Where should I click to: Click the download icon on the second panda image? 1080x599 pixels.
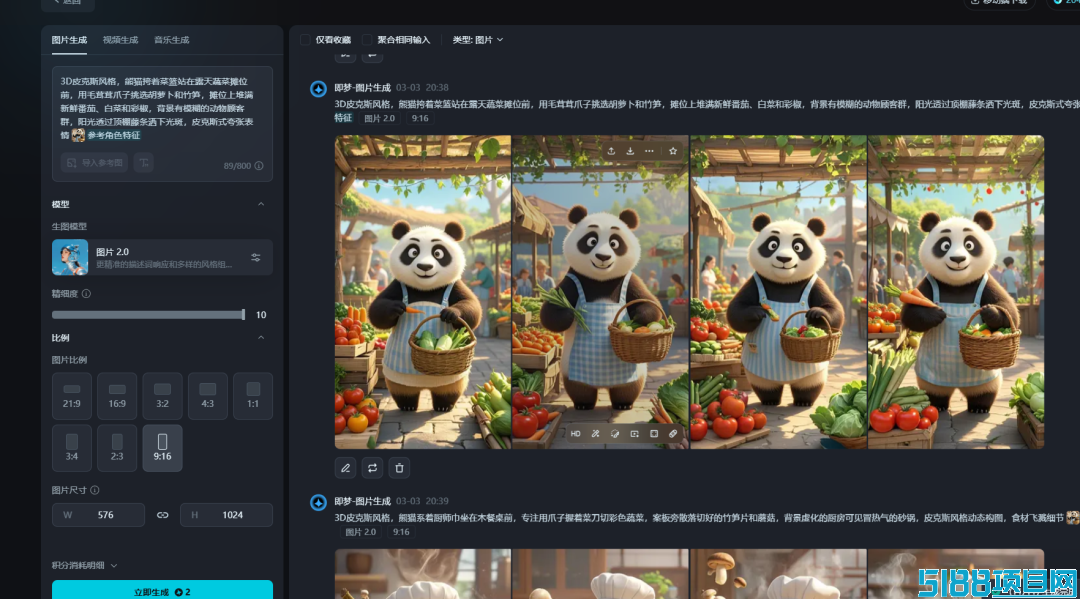pyautogui.click(x=630, y=151)
